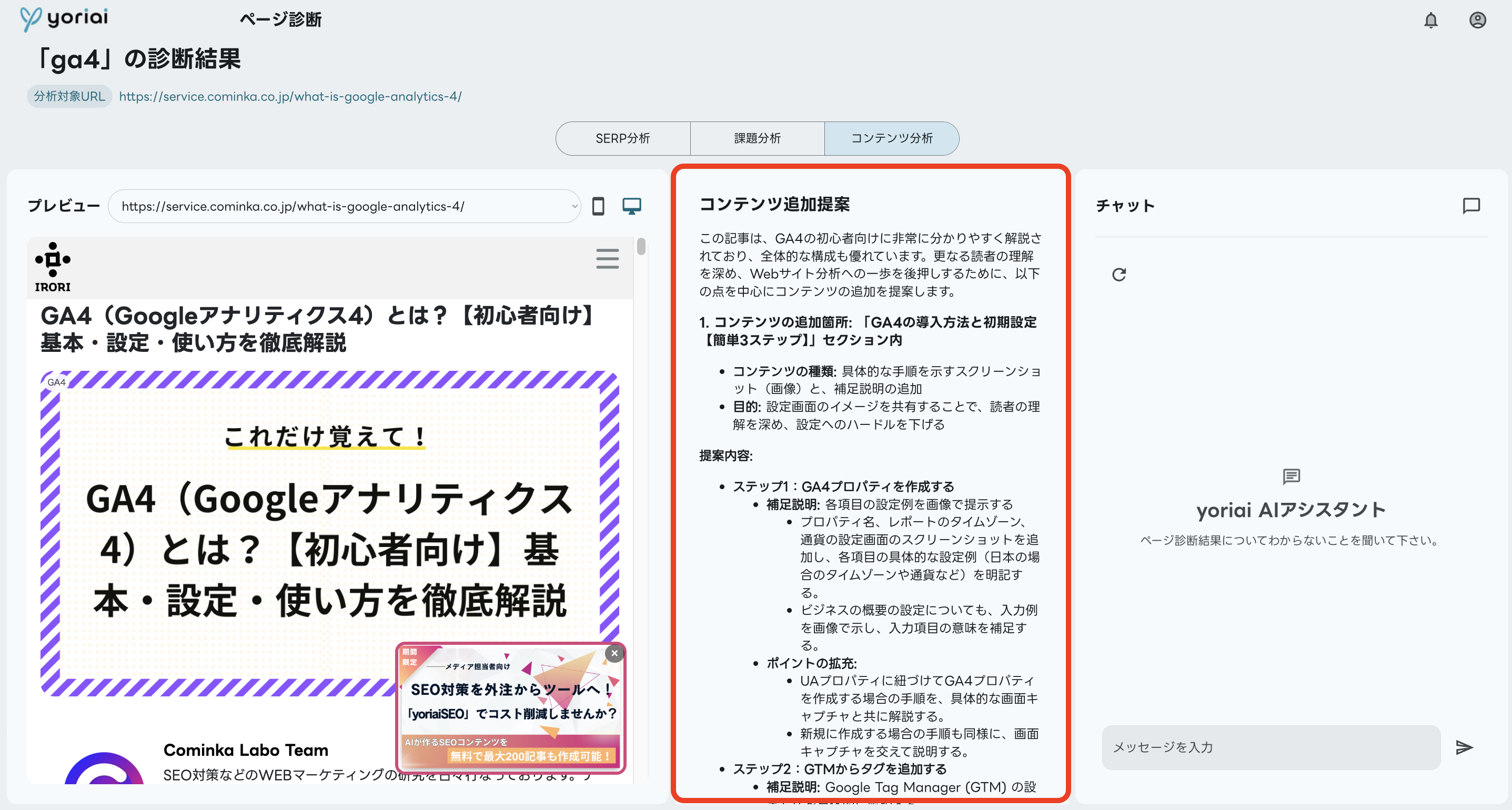Click the Cominka Labo Team author name

pyautogui.click(x=246, y=750)
